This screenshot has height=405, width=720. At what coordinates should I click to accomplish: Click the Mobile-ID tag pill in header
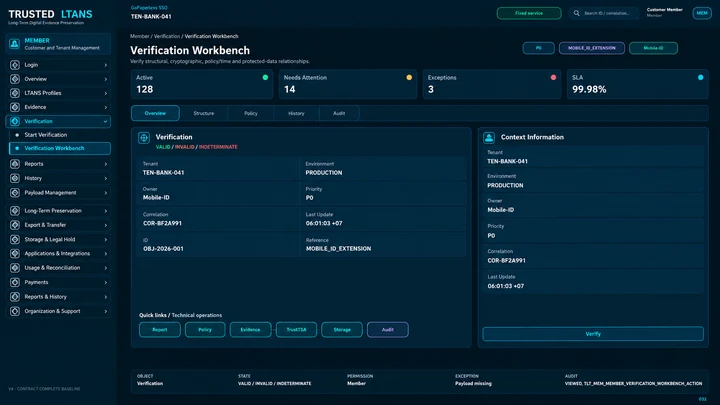click(653, 48)
